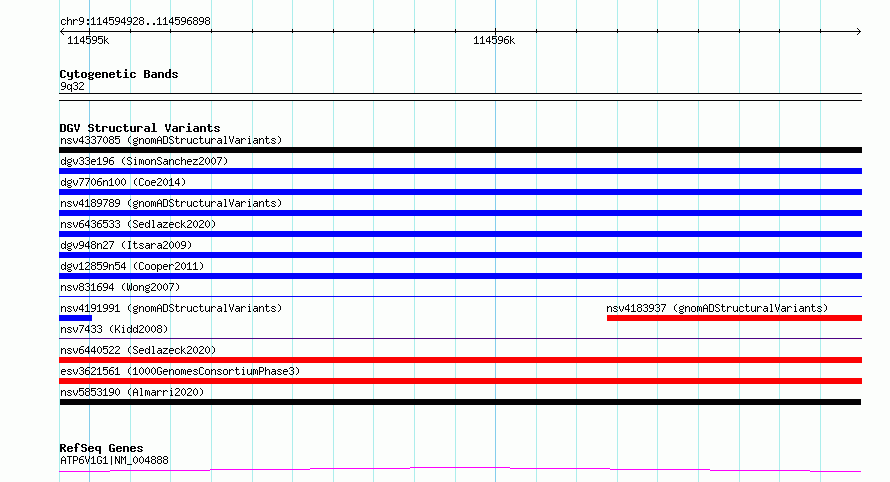Click the black nsv5853190 variant bar
Screen dimensions: 890x482
460,402
